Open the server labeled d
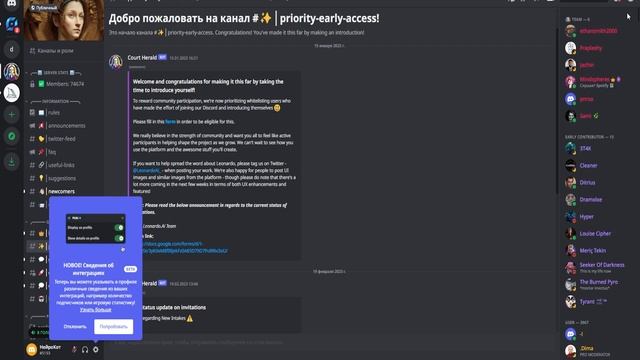The image size is (640, 360). (11, 49)
